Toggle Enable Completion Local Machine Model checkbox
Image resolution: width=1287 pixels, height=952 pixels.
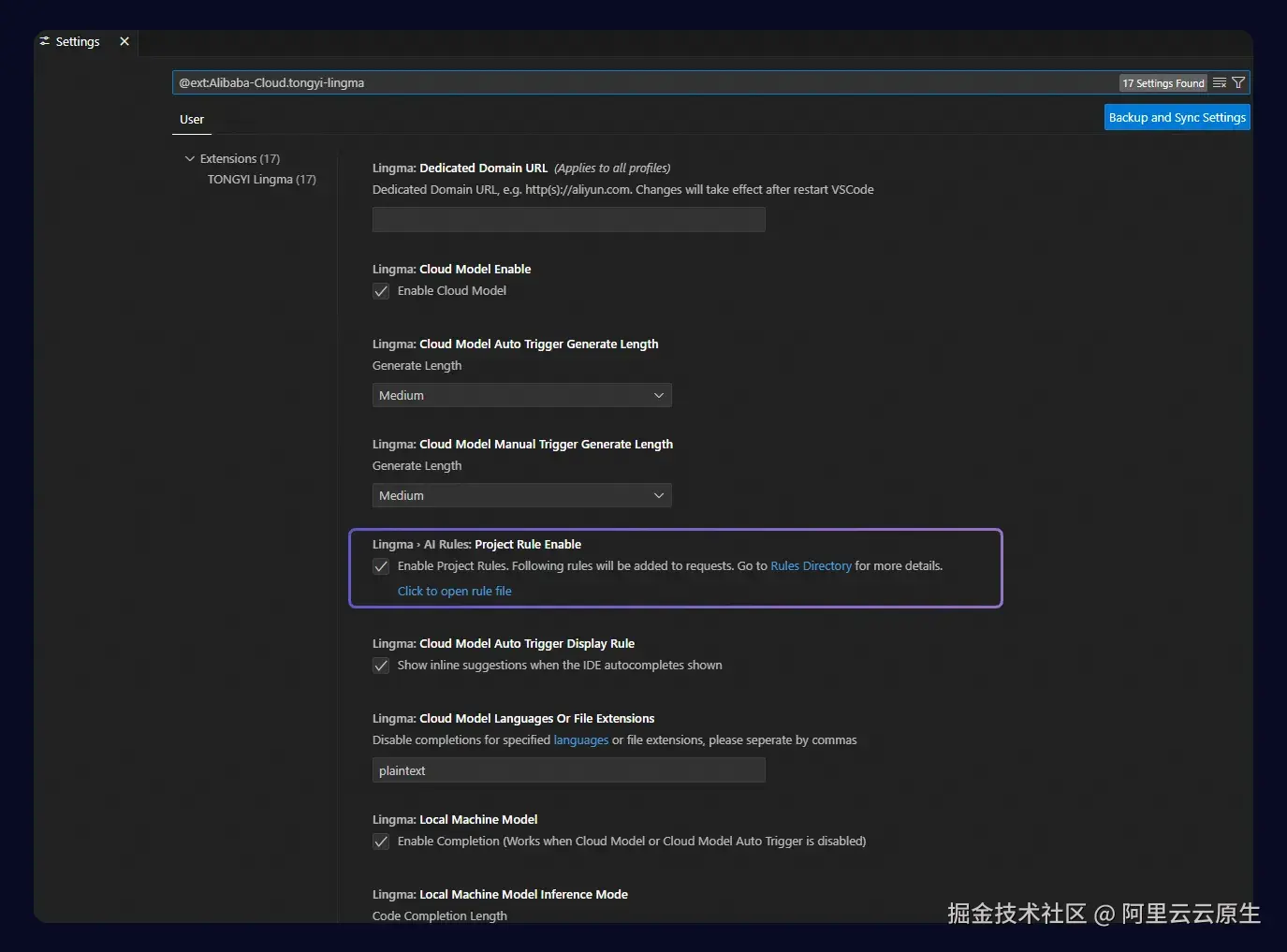coord(381,842)
